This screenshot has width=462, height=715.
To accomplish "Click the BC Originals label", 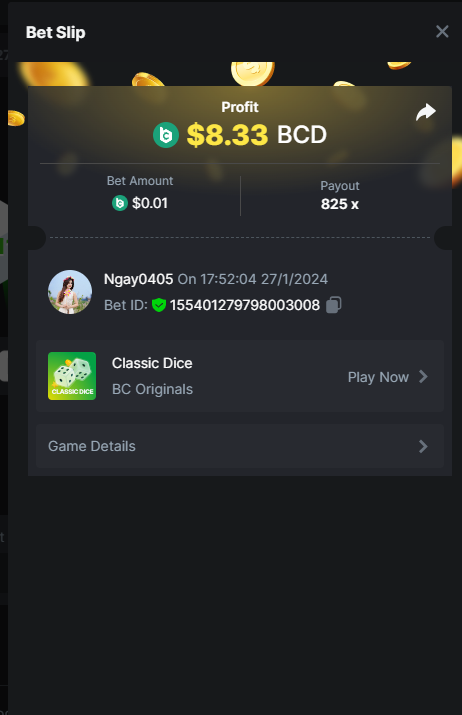I will (x=152, y=389).
